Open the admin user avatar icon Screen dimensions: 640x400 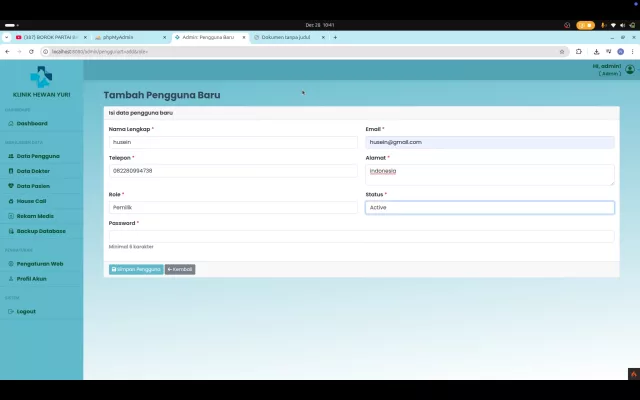pos(629,69)
